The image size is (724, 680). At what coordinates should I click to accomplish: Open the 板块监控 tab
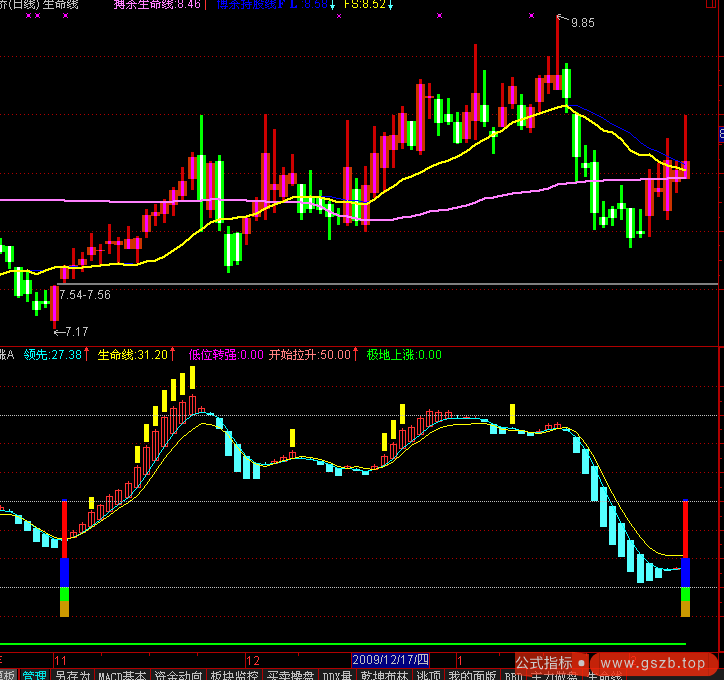[x=235, y=675]
